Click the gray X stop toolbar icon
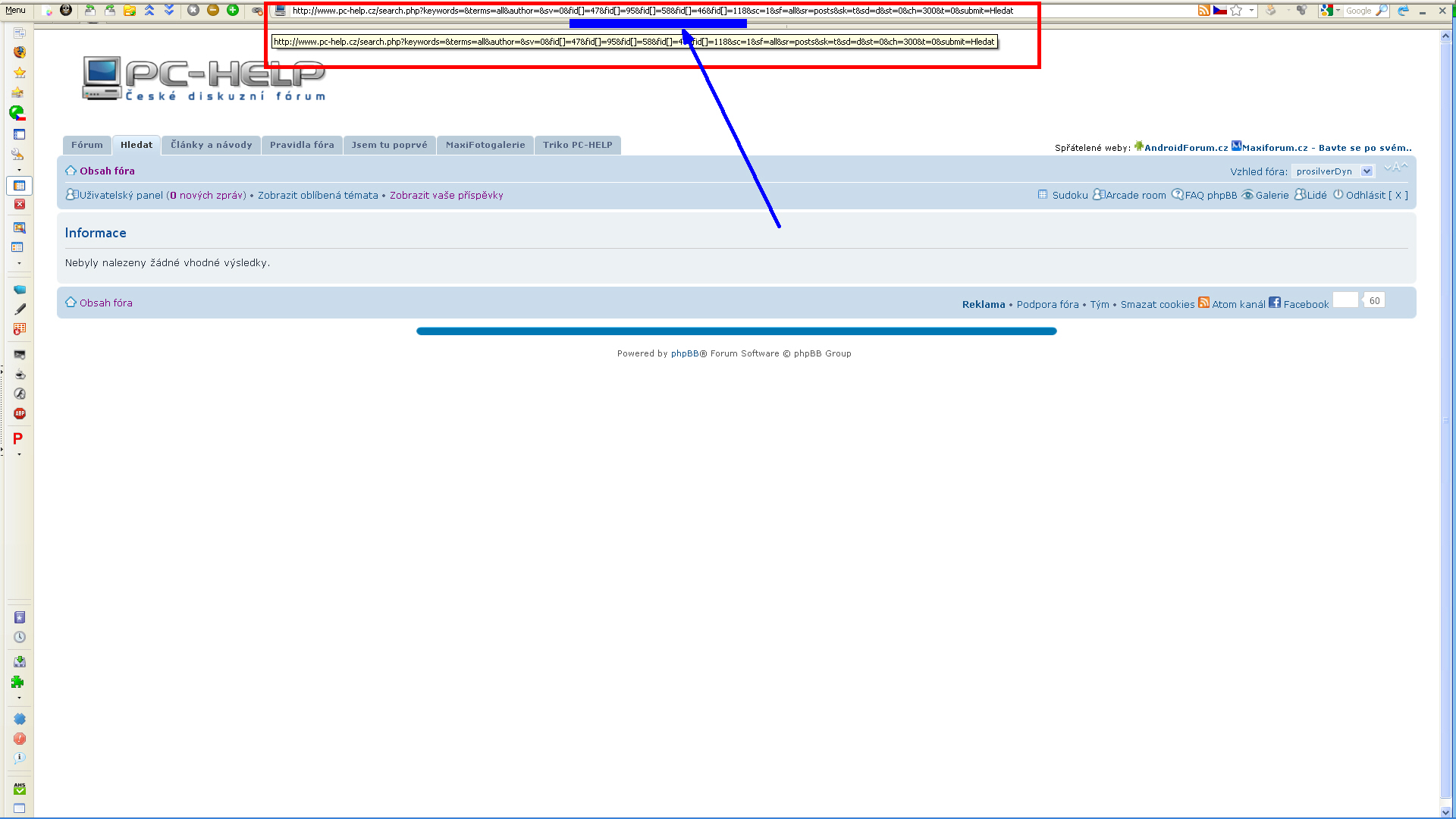Image resolution: width=1456 pixels, height=819 pixels. point(193,10)
